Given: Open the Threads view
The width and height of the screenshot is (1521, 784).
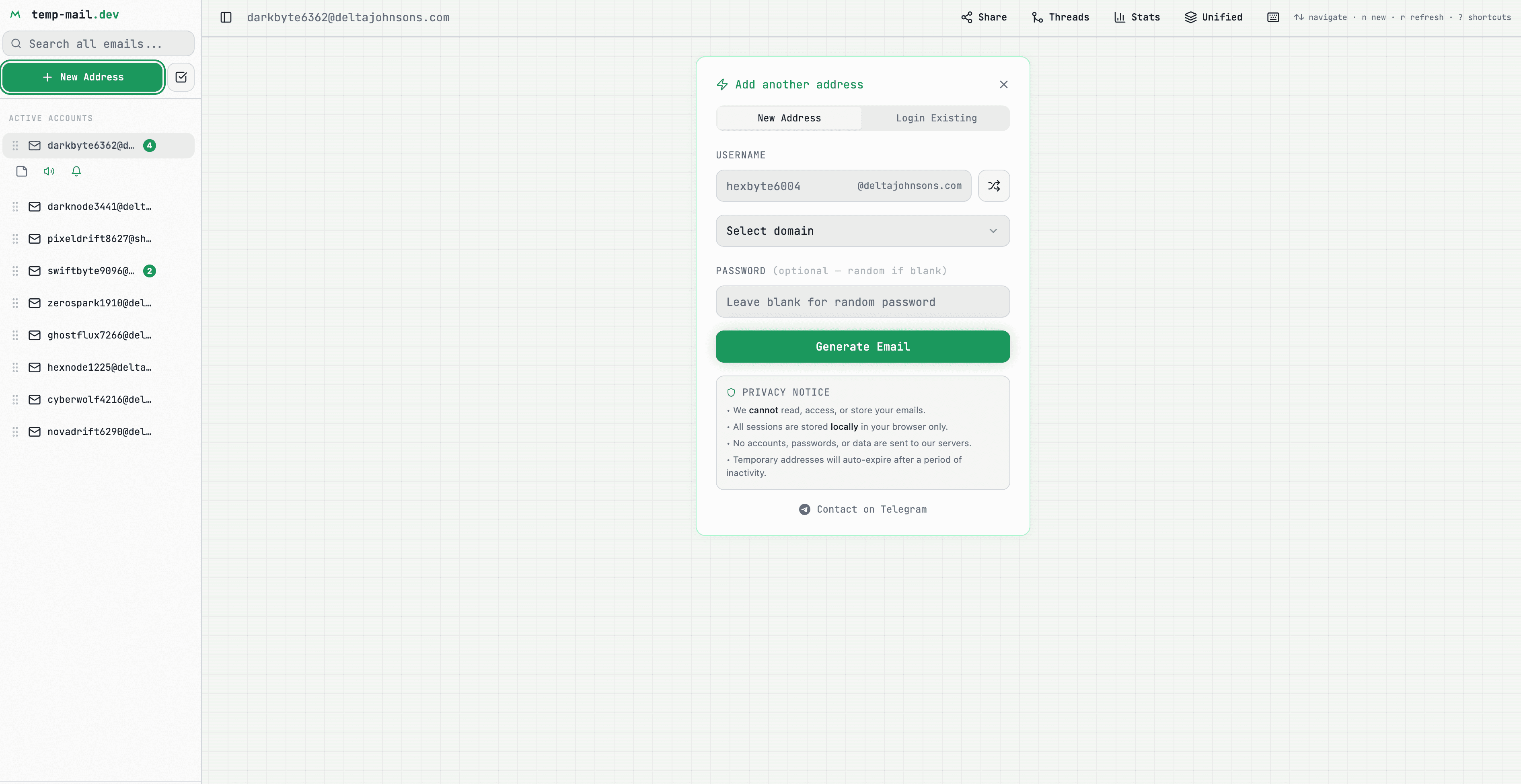Looking at the screenshot, I should point(1061,17).
